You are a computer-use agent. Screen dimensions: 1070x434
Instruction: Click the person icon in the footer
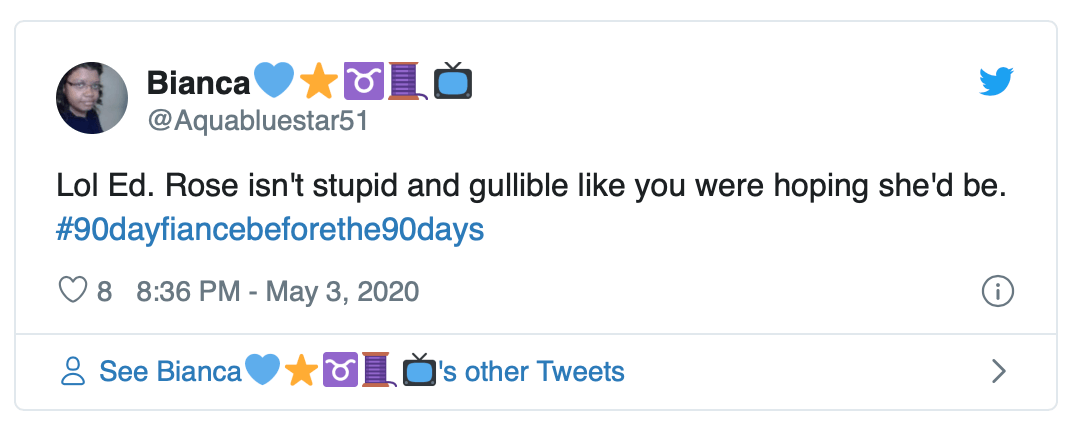73,372
